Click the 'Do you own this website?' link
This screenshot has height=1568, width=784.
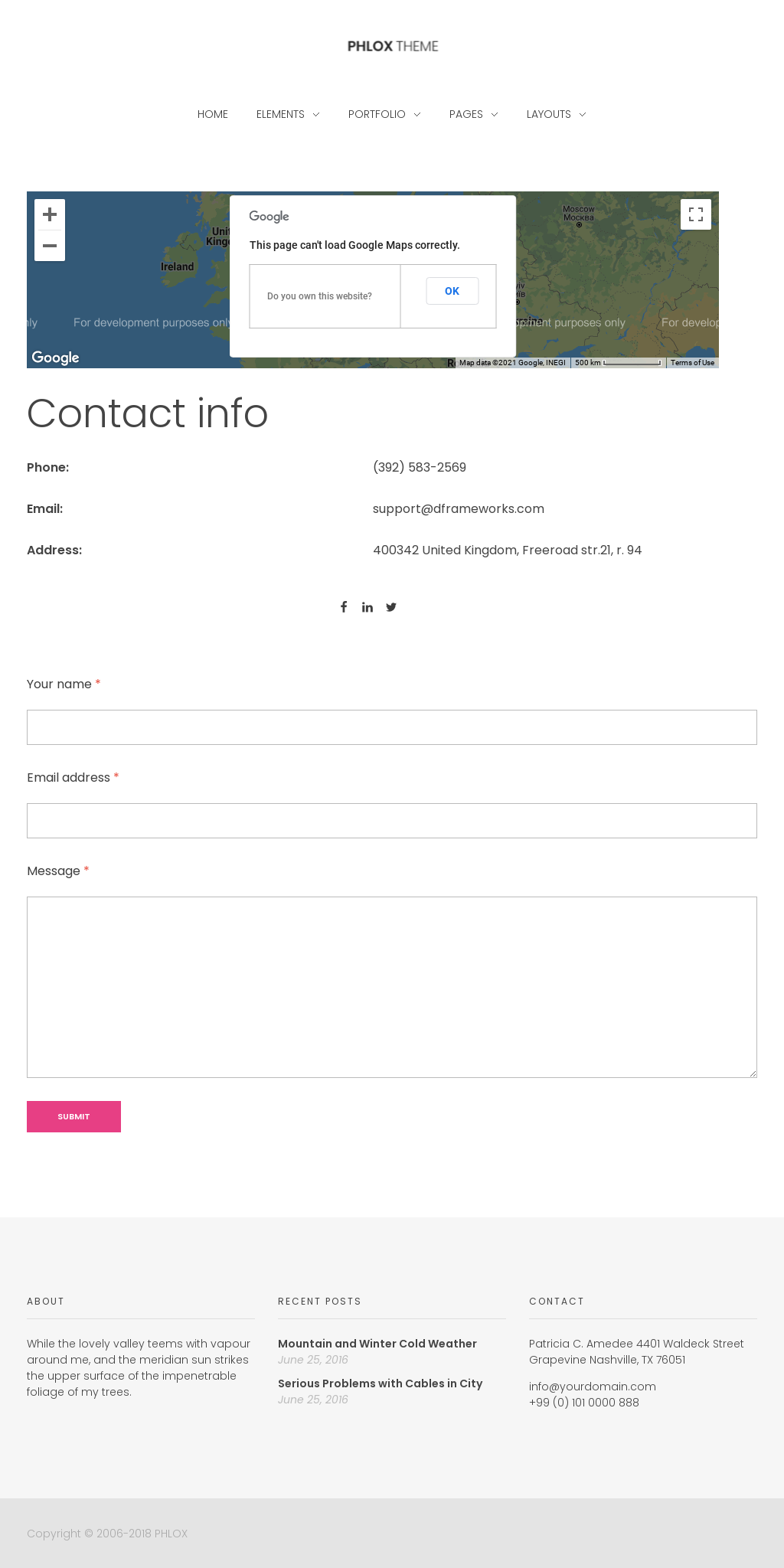319,296
